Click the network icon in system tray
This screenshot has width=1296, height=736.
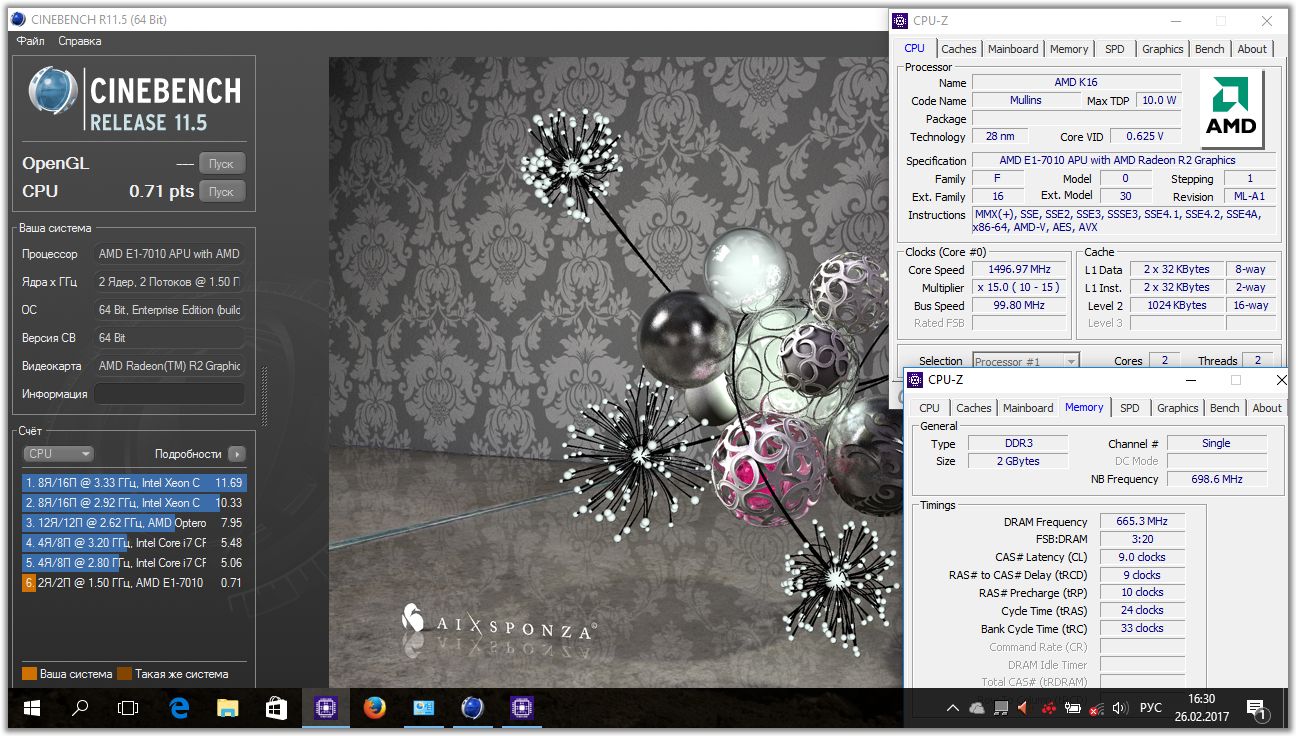(1097, 708)
